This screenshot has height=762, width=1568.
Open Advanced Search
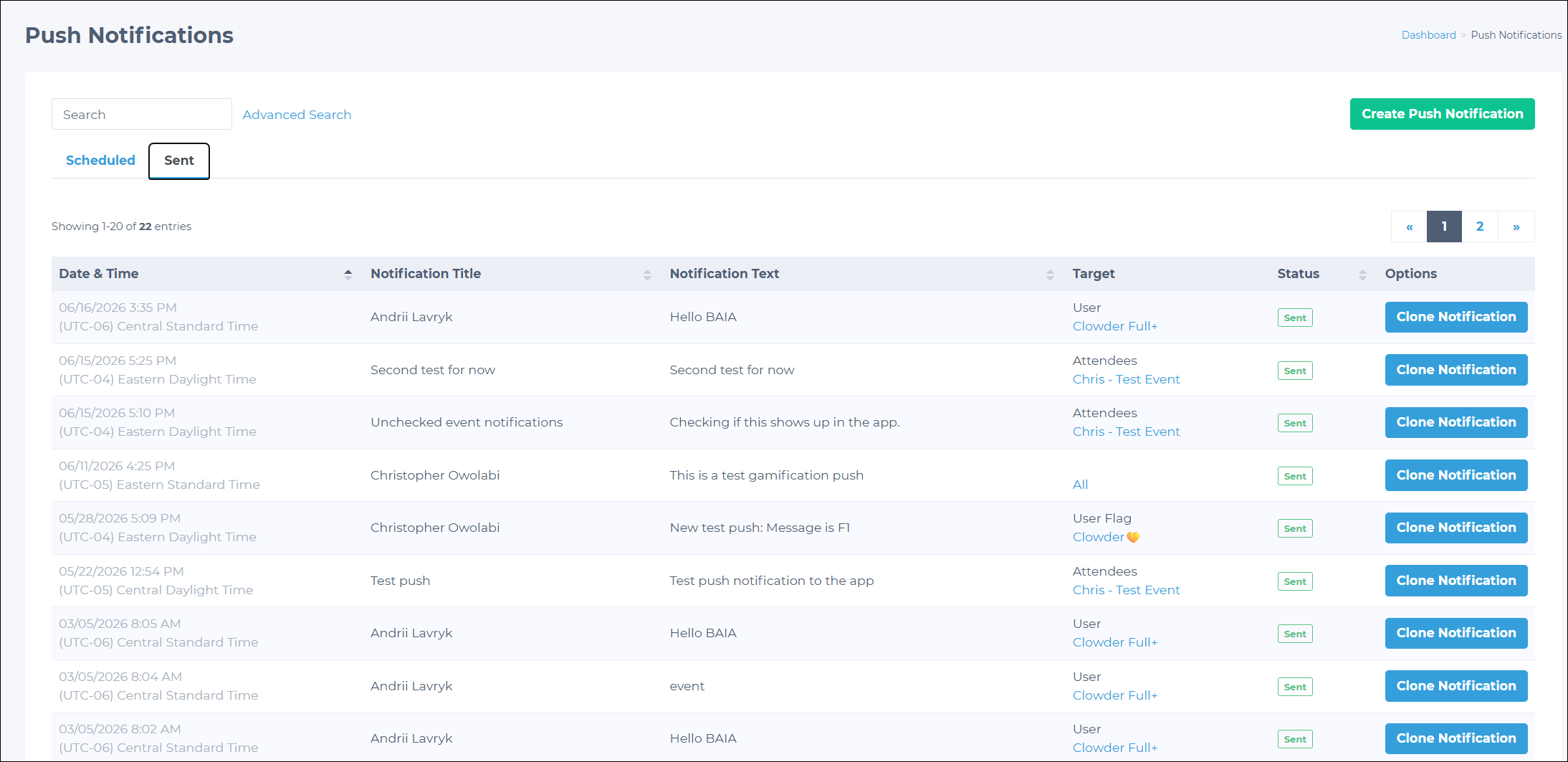point(297,115)
